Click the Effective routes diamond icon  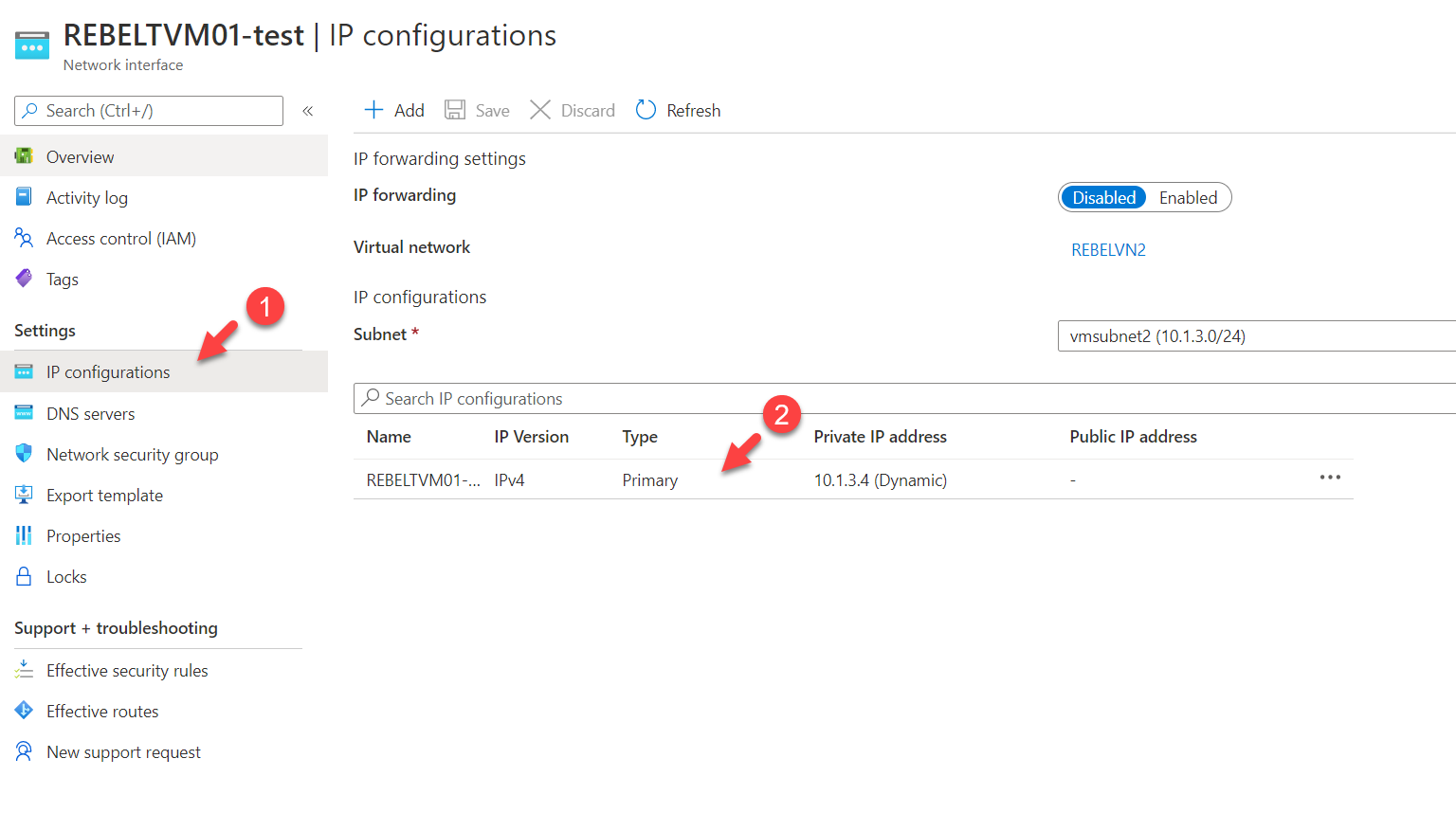click(x=24, y=711)
